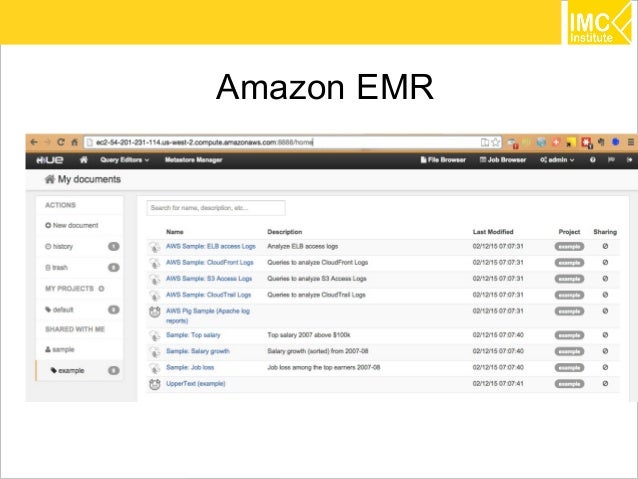638x479 pixels.
Task: Open the browser hamburger menu icon
Action: tap(631, 142)
